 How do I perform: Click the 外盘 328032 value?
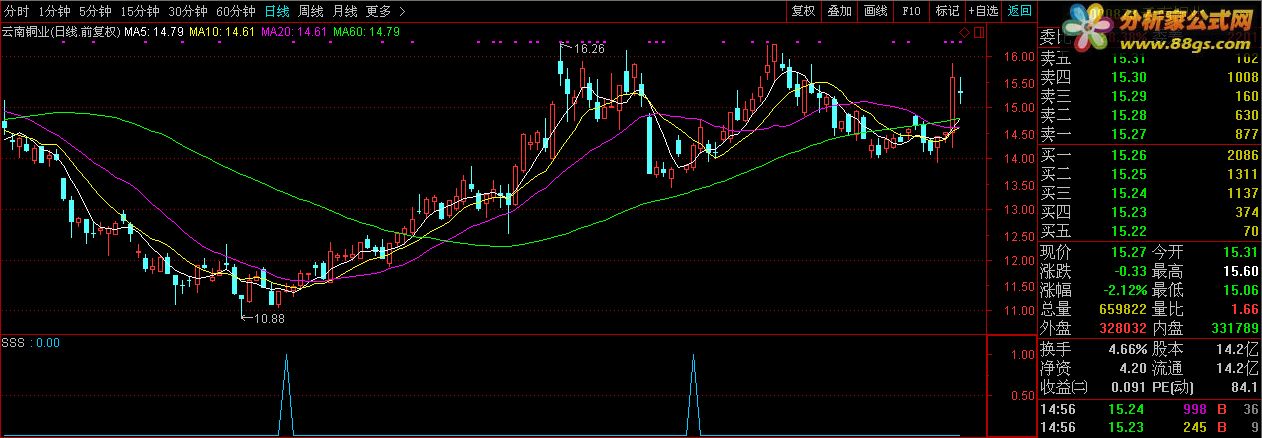(x=1122, y=328)
